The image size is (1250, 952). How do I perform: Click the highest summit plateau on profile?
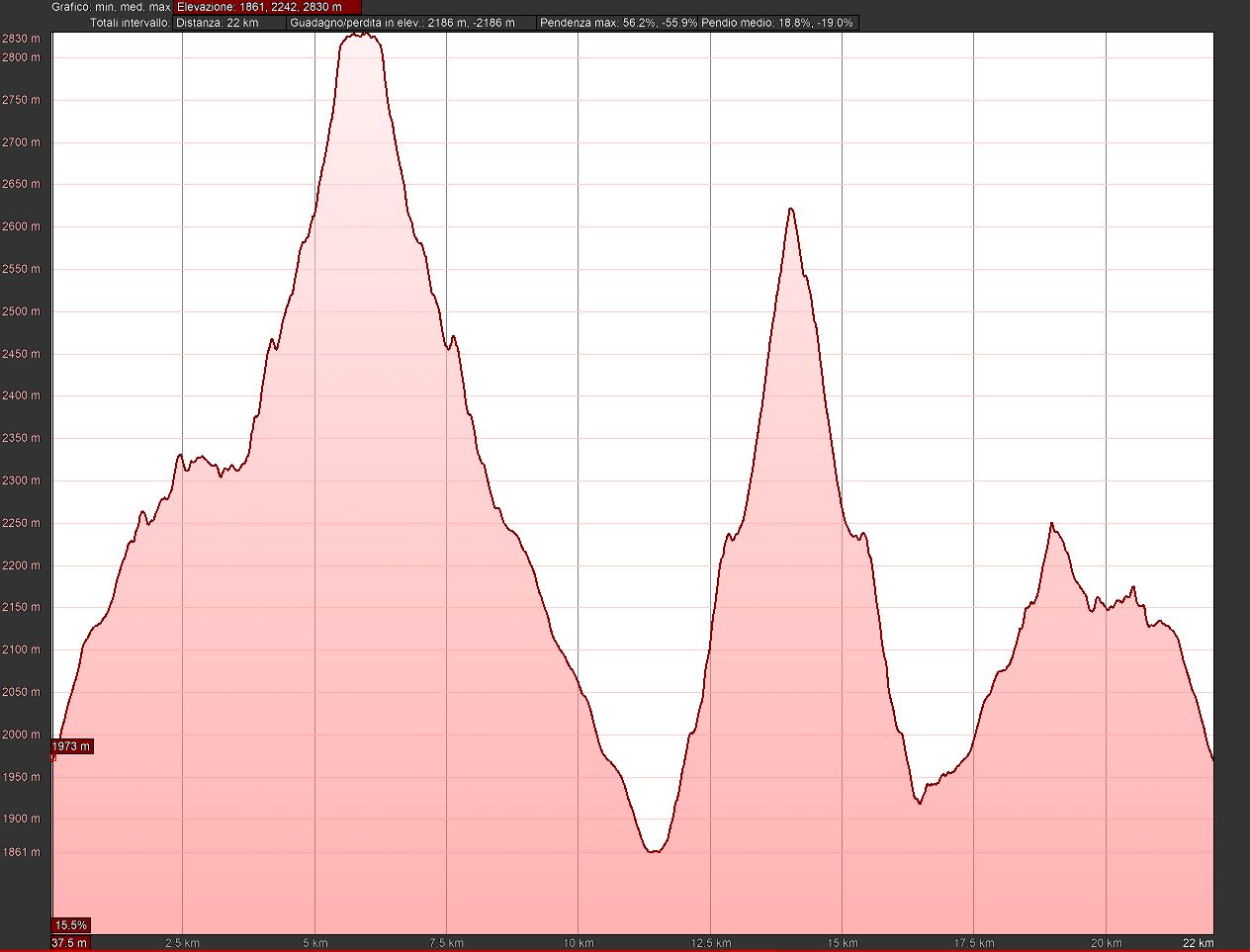point(360,35)
